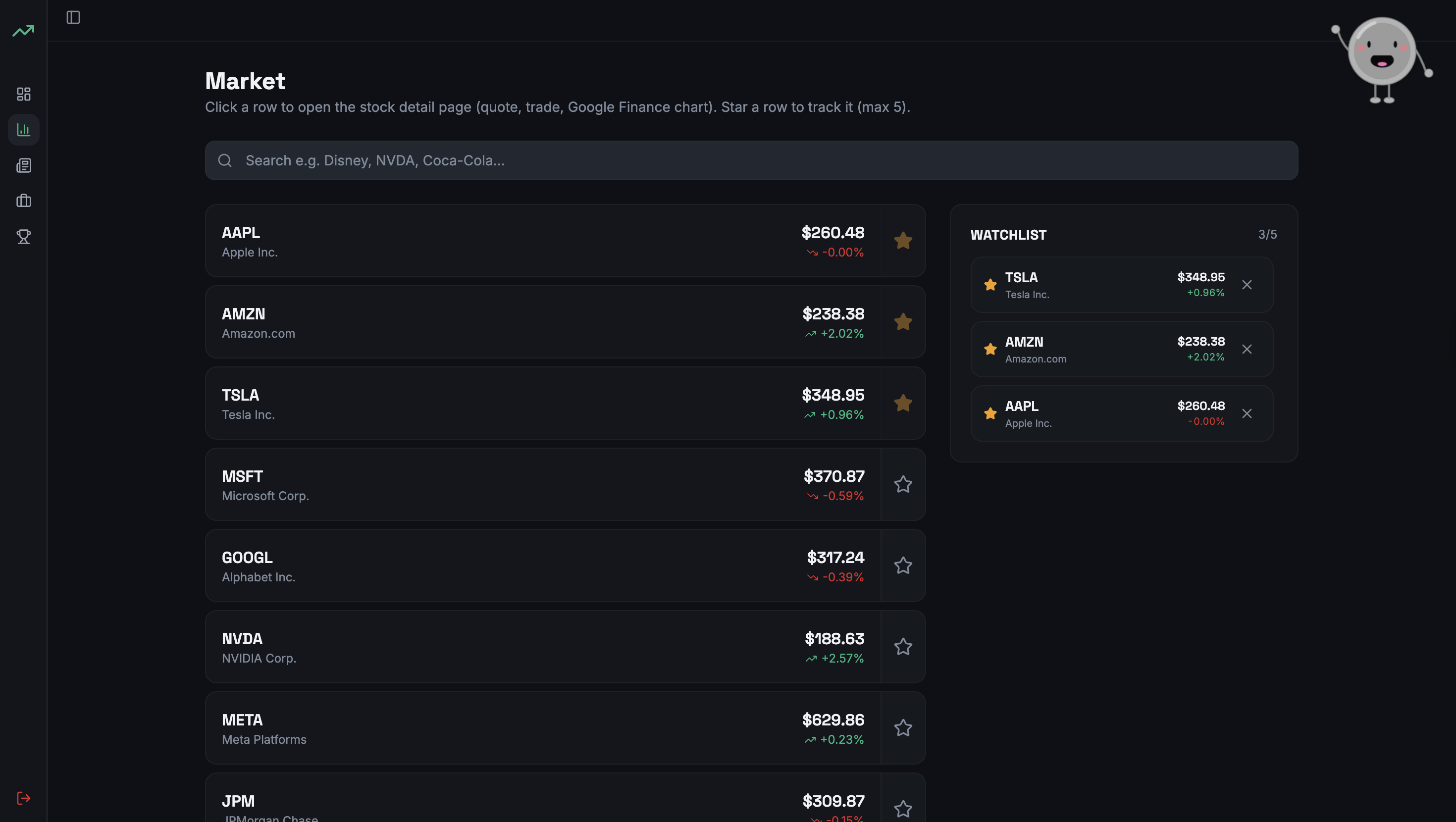Image resolution: width=1456 pixels, height=822 pixels.
Task: Star MSFT to add to watchlist
Action: tap(903, 484)
